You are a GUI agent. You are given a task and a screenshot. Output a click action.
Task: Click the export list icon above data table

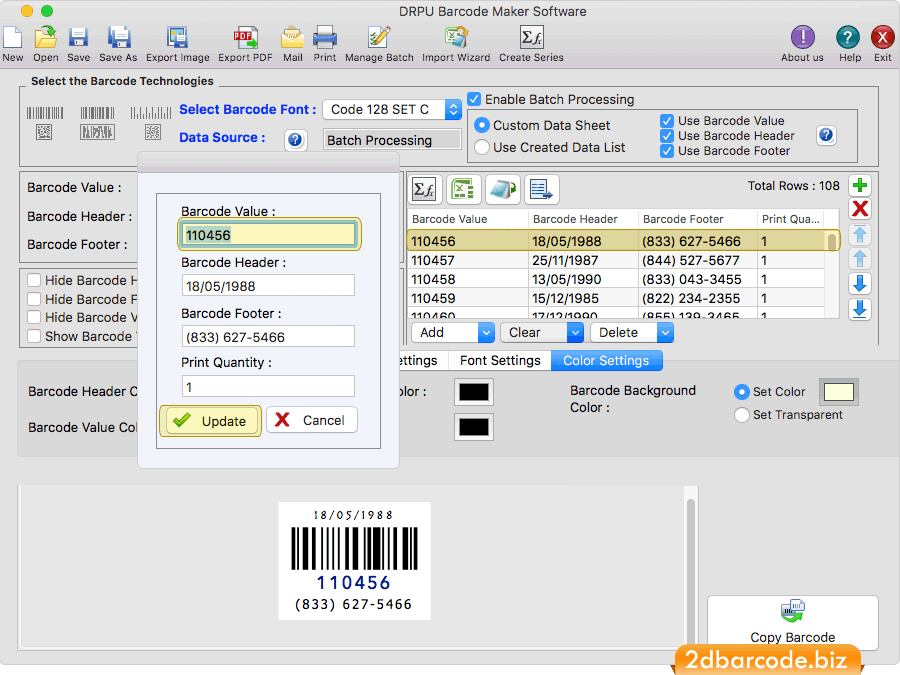pos(540,189)
